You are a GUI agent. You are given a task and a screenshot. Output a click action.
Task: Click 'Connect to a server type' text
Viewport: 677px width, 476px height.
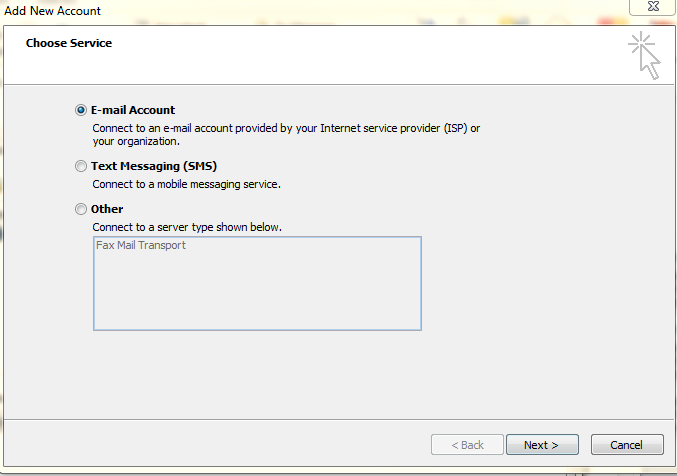coord(187,227)
